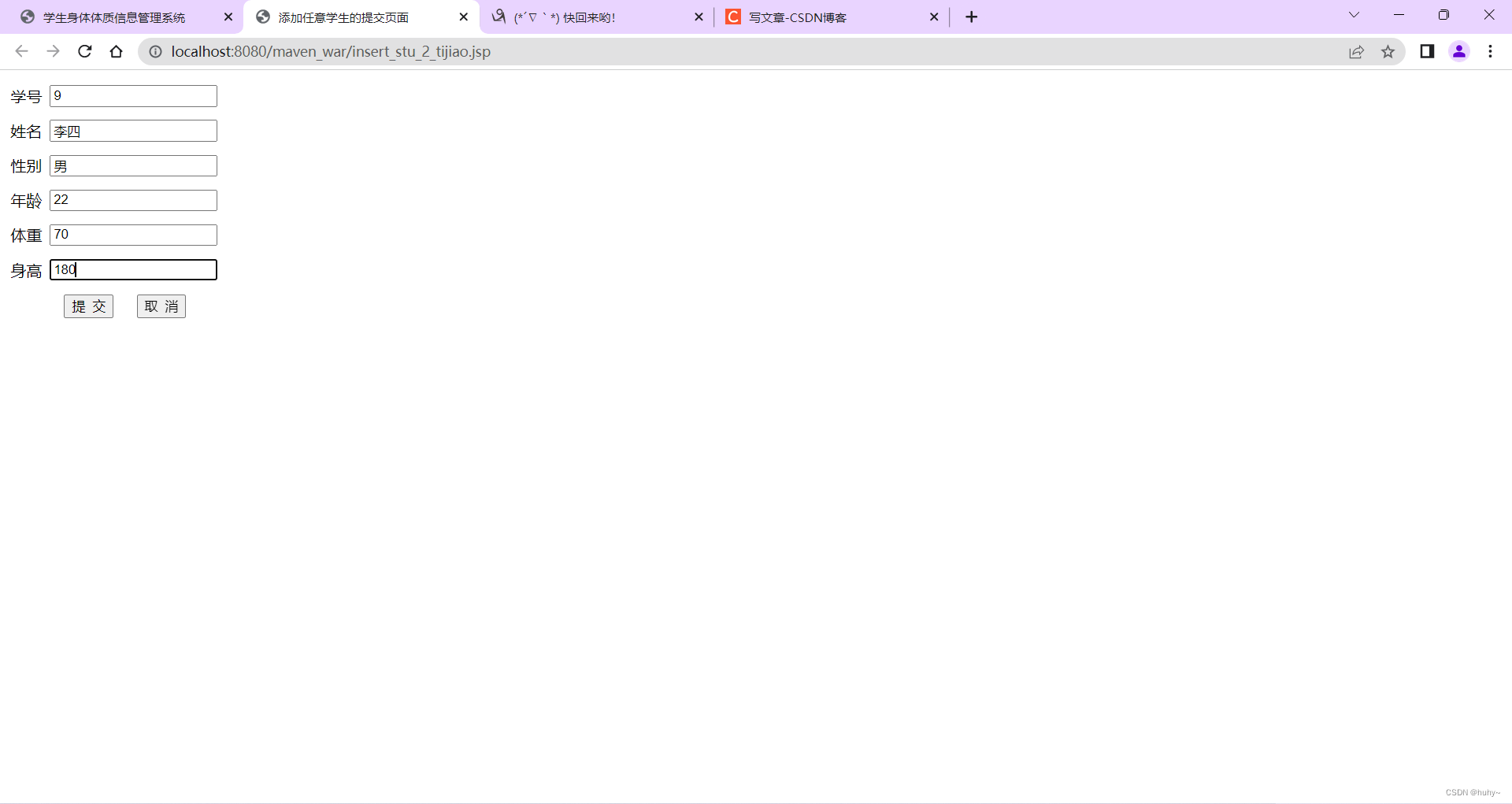Image resolution: width=1512 pixels, height=804 pixels.
Task: Go to the browser home page
Action: click(x=117, y=51)
